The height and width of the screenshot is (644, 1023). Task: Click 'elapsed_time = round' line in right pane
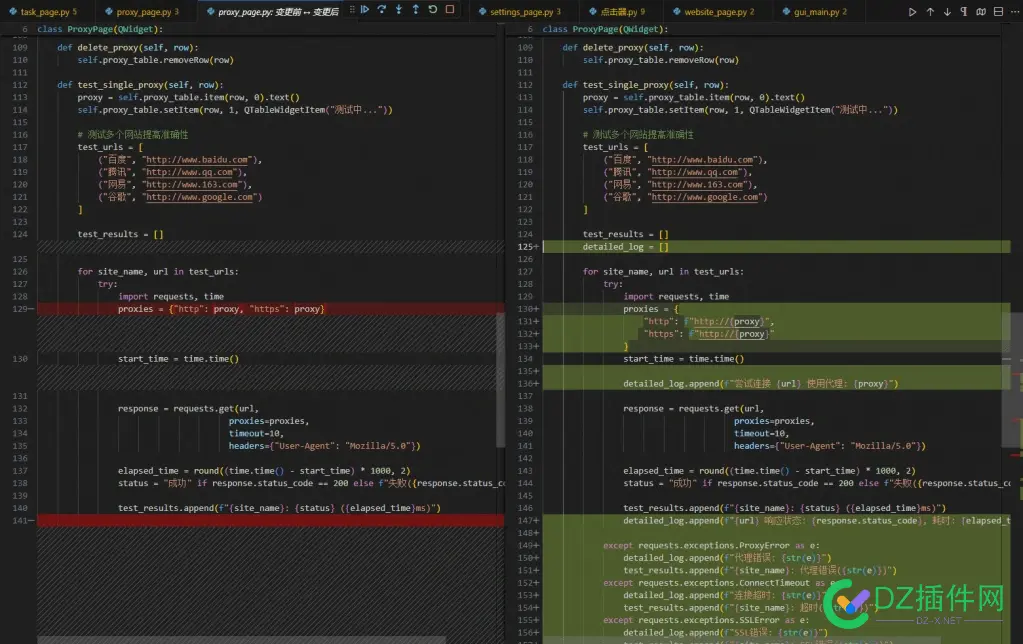[769, 470]
